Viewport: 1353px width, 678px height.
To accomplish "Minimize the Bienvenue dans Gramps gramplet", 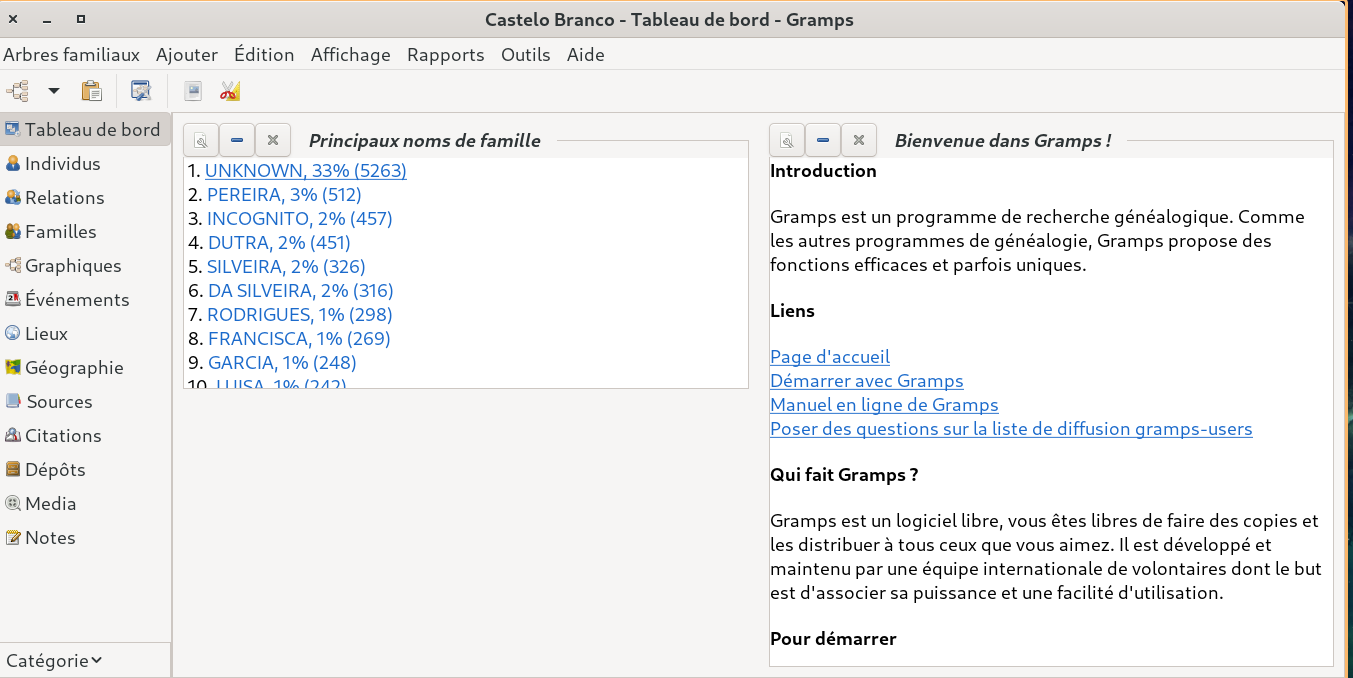I will pyautogui.click(x=823, y=141).
